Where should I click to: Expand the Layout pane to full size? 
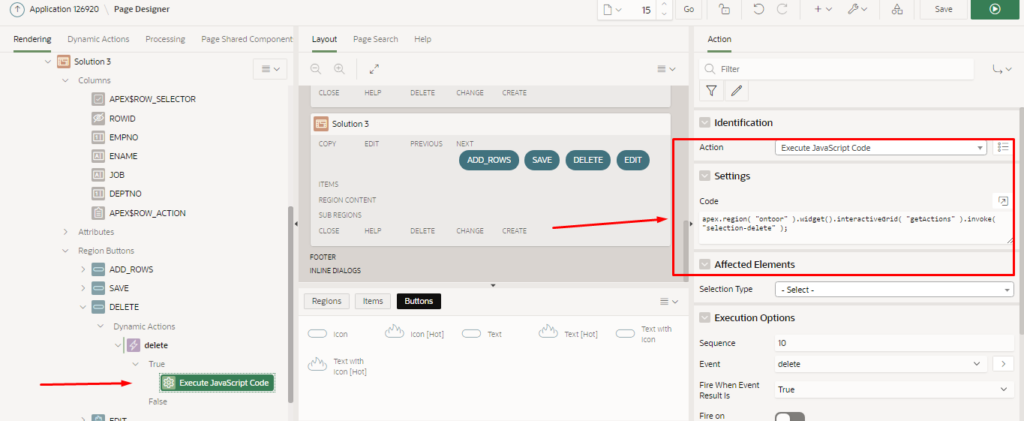[x=374, y=69]
